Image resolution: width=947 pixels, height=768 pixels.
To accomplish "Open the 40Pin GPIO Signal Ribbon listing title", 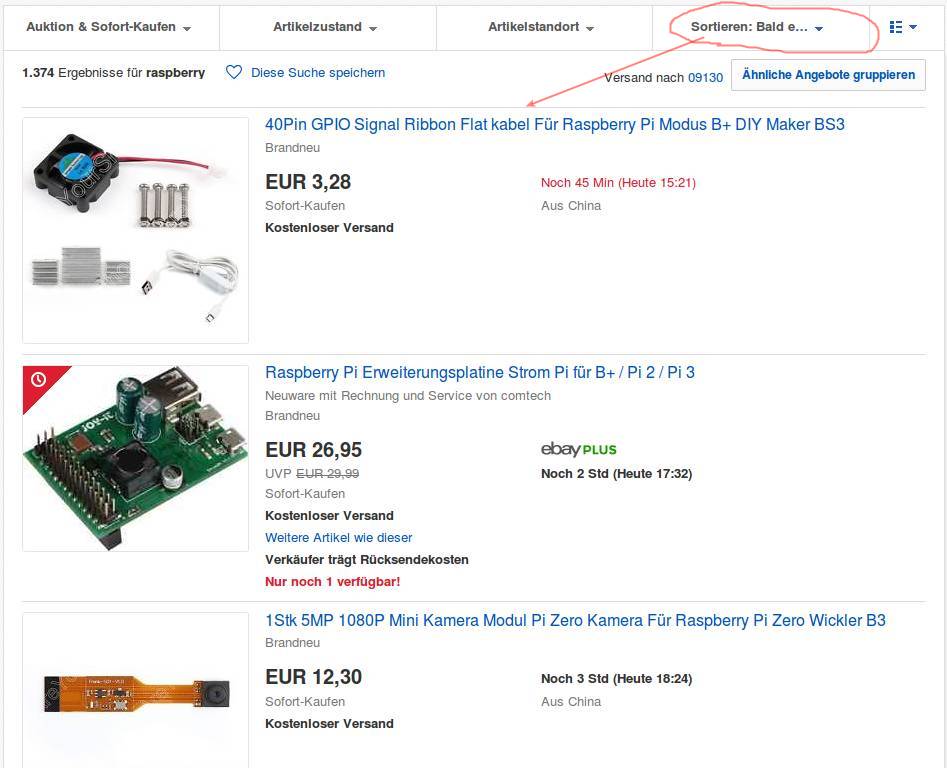I will 555,125.
